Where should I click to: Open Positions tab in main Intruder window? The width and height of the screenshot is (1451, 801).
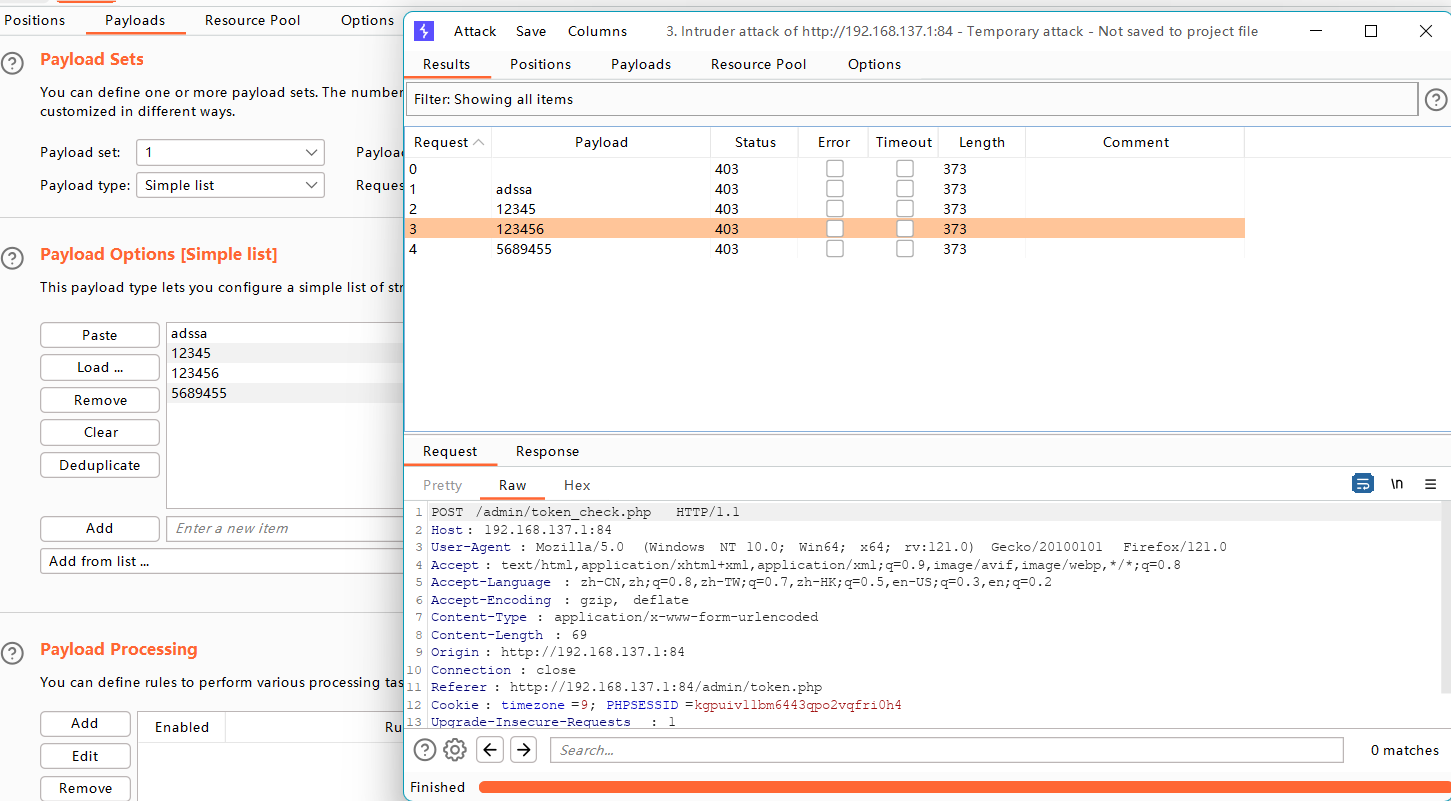pyautogui.click(x=35, y=20)
